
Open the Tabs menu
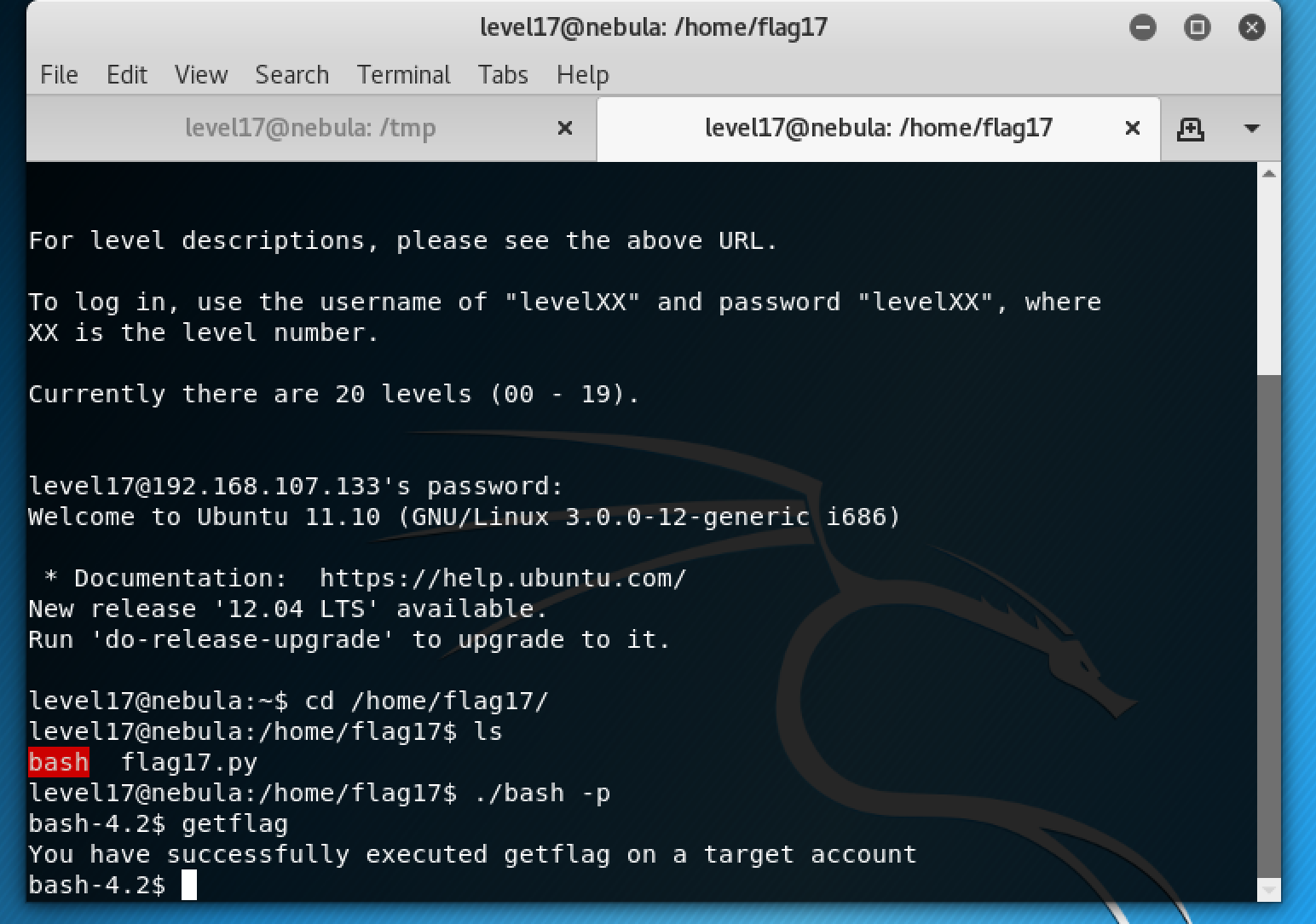[502, 75]
